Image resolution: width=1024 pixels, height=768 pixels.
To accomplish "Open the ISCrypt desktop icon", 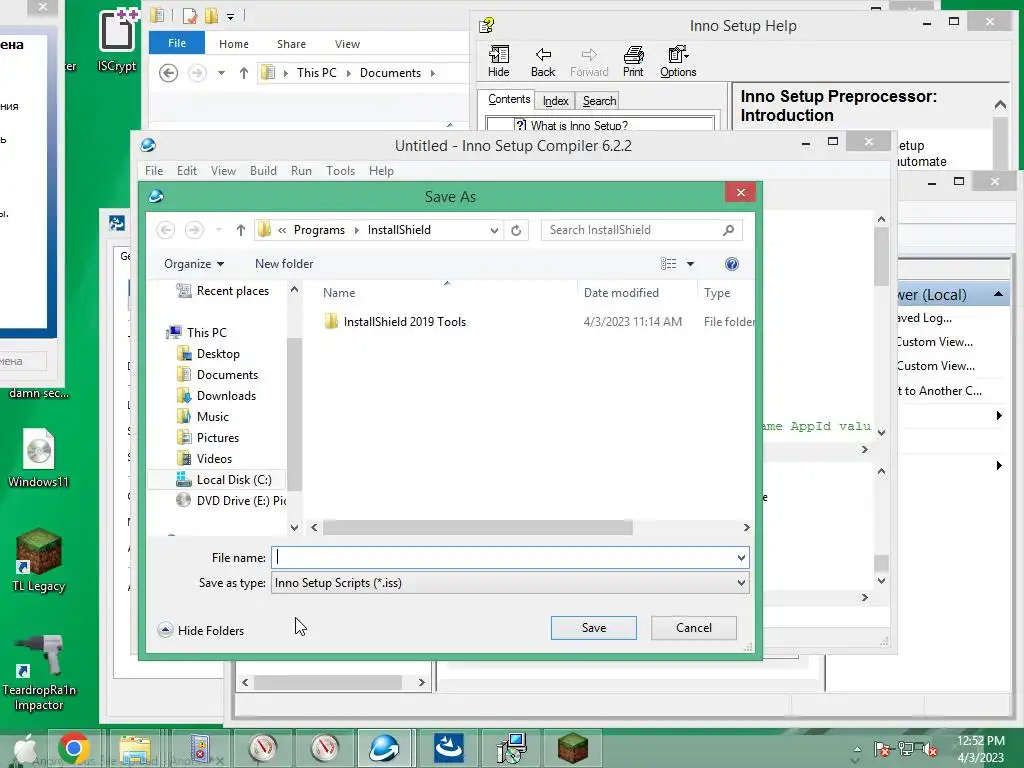I will (117, 40).
